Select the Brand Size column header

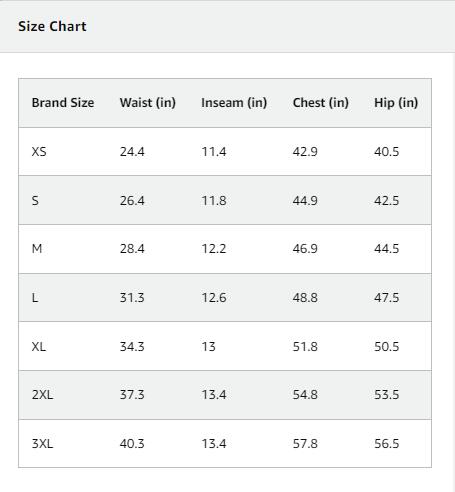coord(63,103)
